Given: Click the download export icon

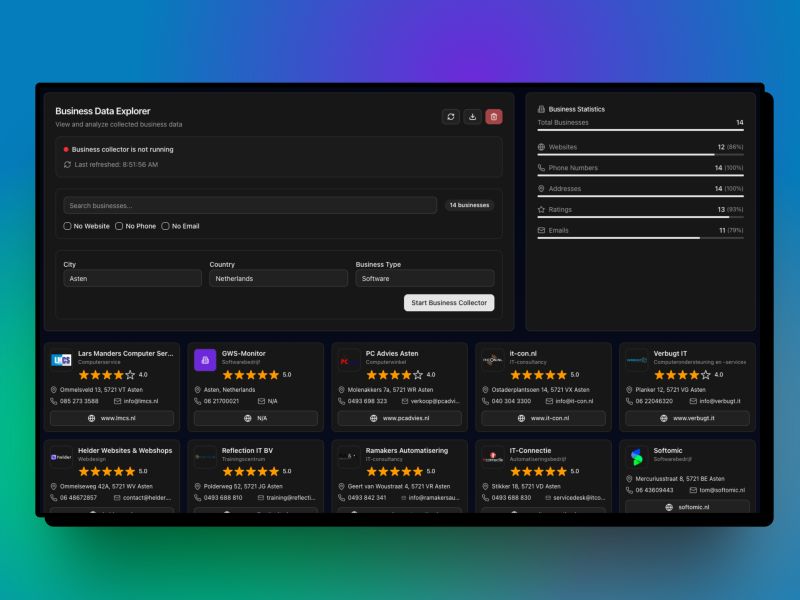Looking at the screenshot, I should point(472,117).
